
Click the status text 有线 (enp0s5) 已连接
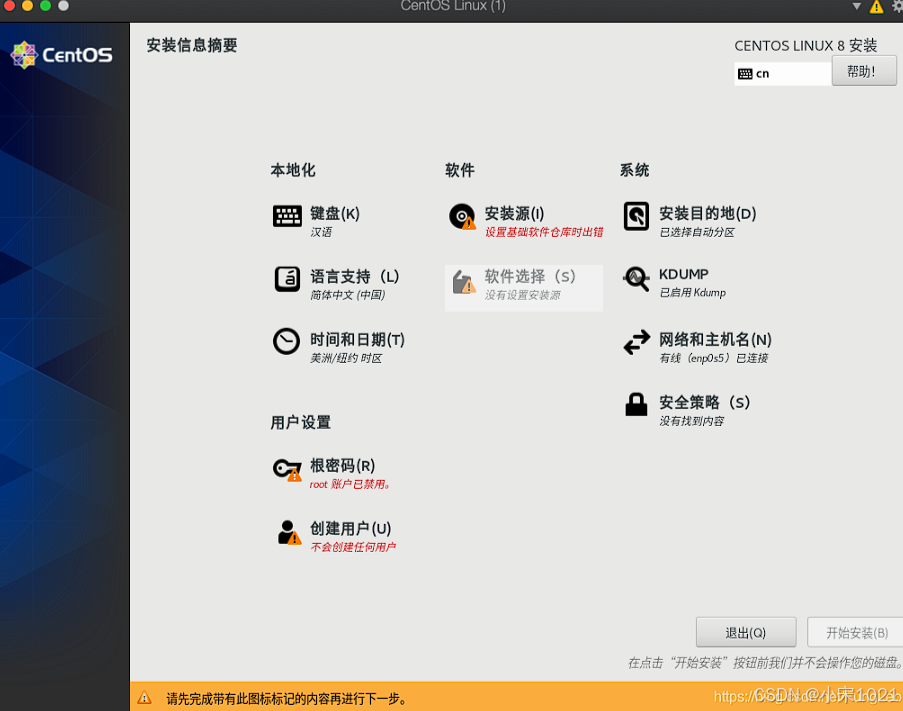point(714,358)
